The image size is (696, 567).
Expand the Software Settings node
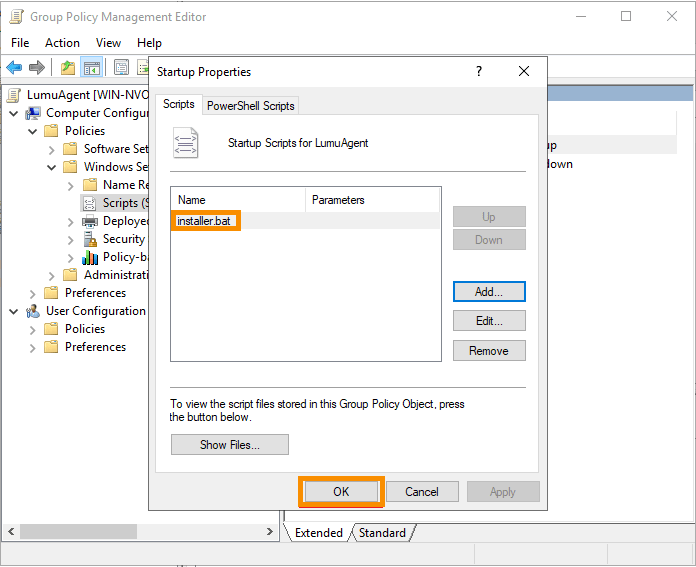(x=51, y=150)
